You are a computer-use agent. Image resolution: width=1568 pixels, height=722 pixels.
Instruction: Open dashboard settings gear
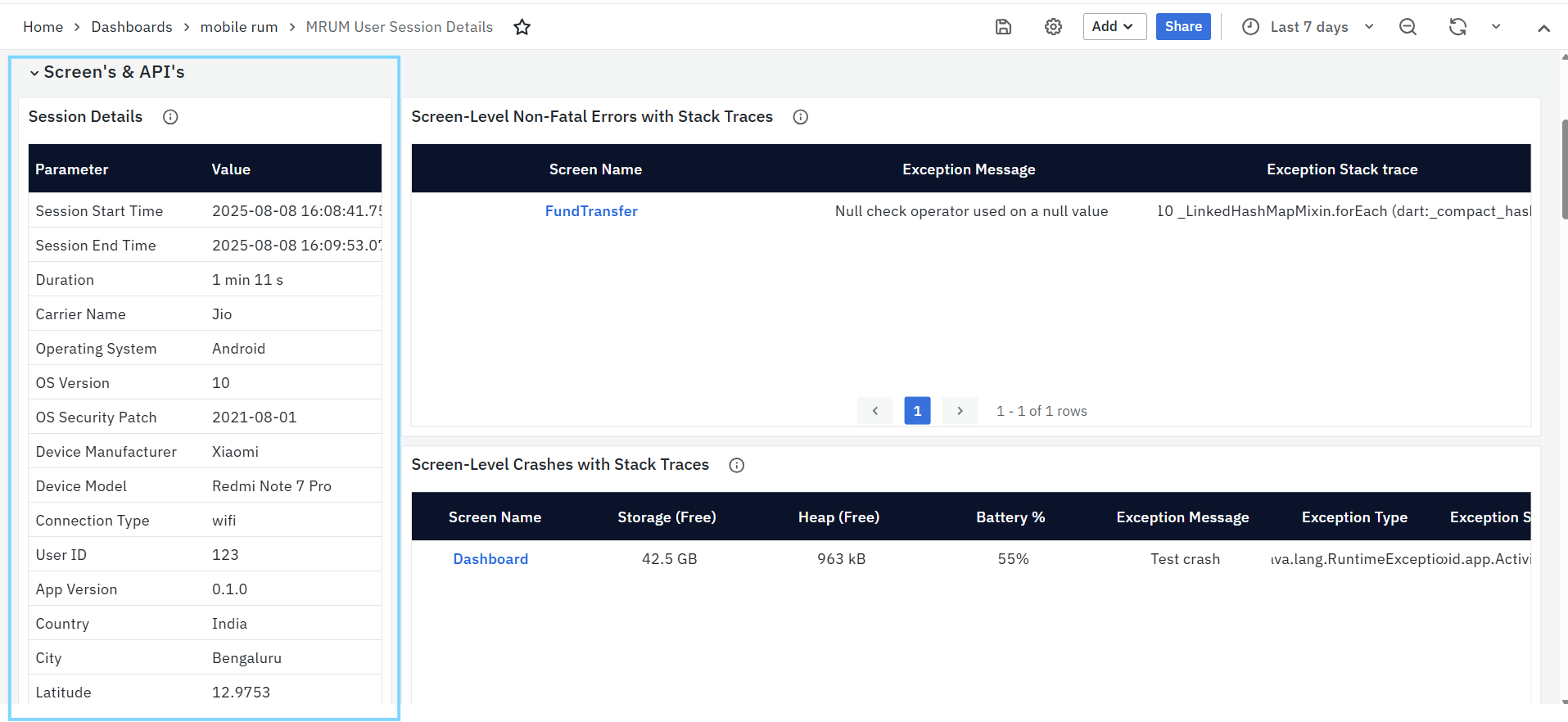1053,27
